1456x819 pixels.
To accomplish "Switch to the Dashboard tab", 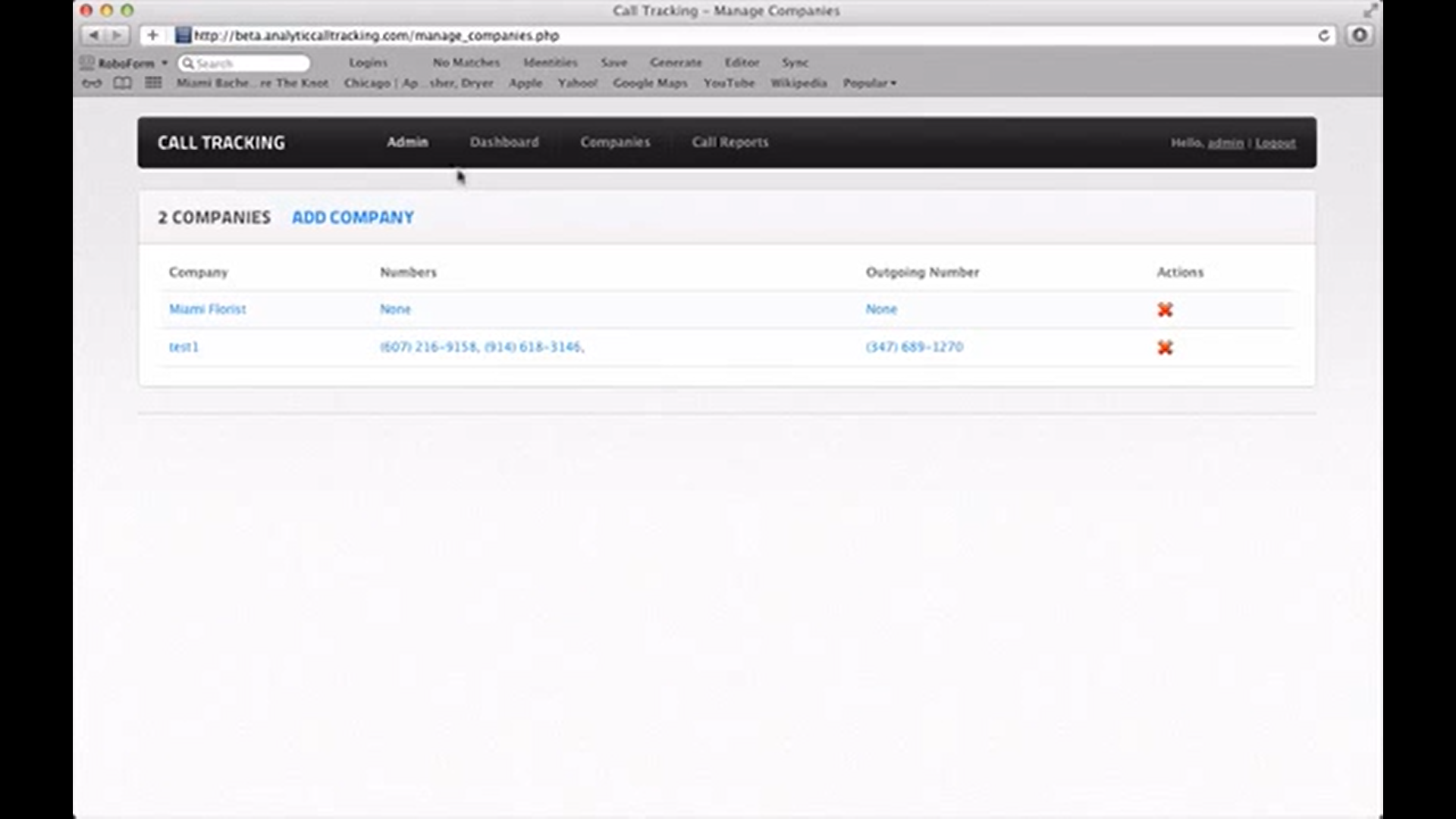I will pos(504,142).
